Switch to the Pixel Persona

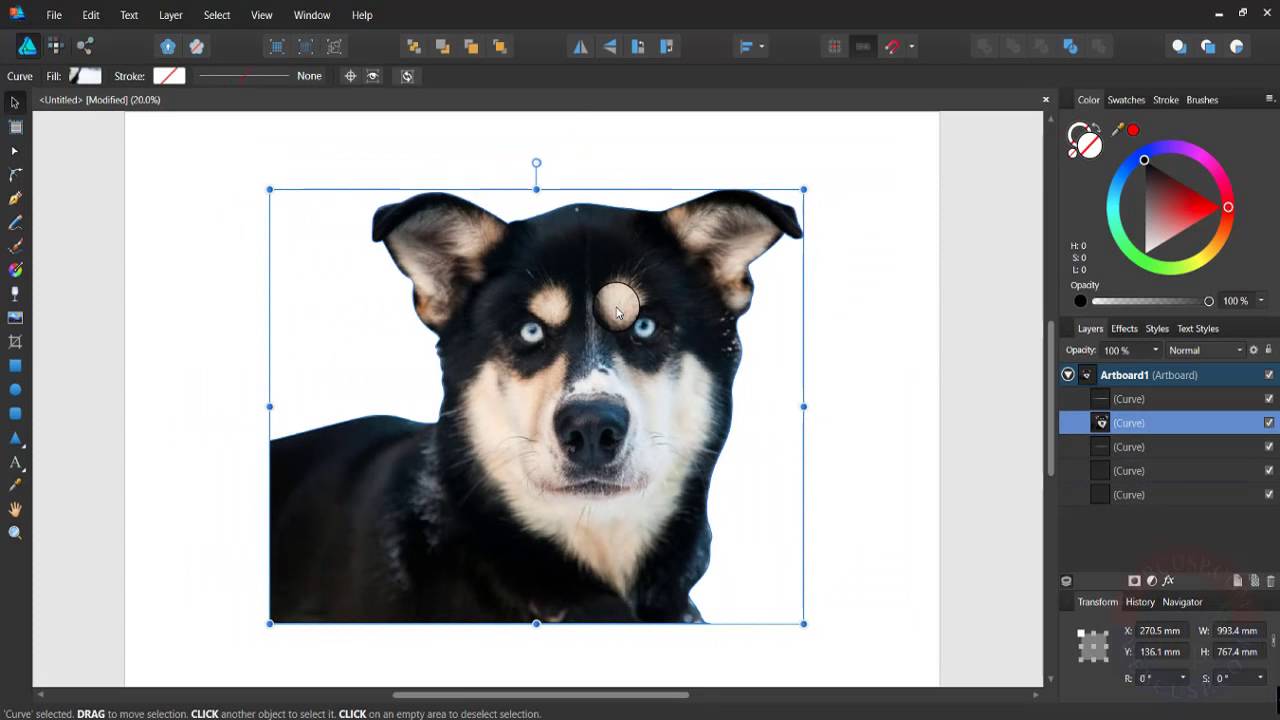[56, 46]
